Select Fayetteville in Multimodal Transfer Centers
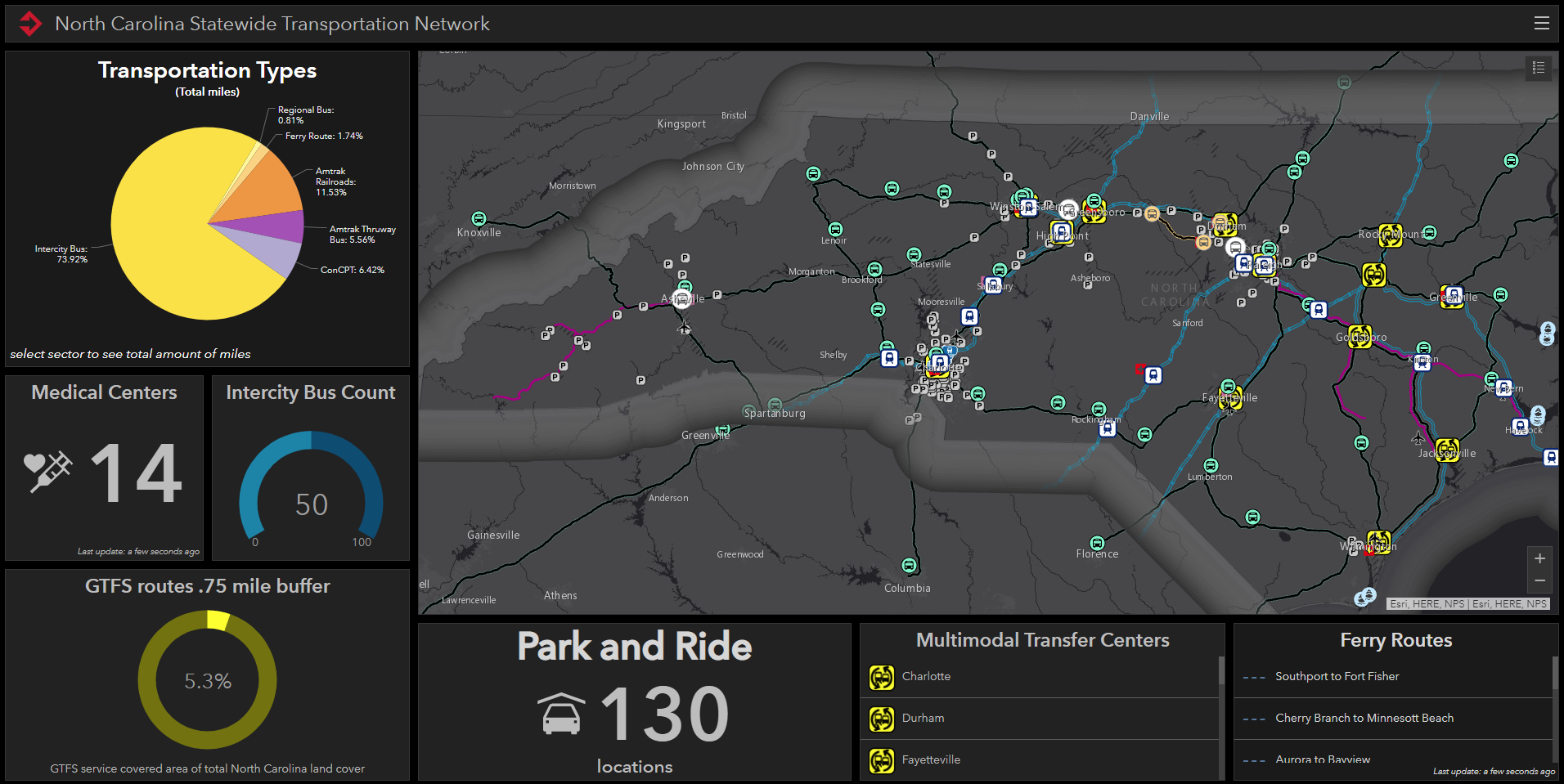The image size is (1564, 784). tap(1039, 760)
